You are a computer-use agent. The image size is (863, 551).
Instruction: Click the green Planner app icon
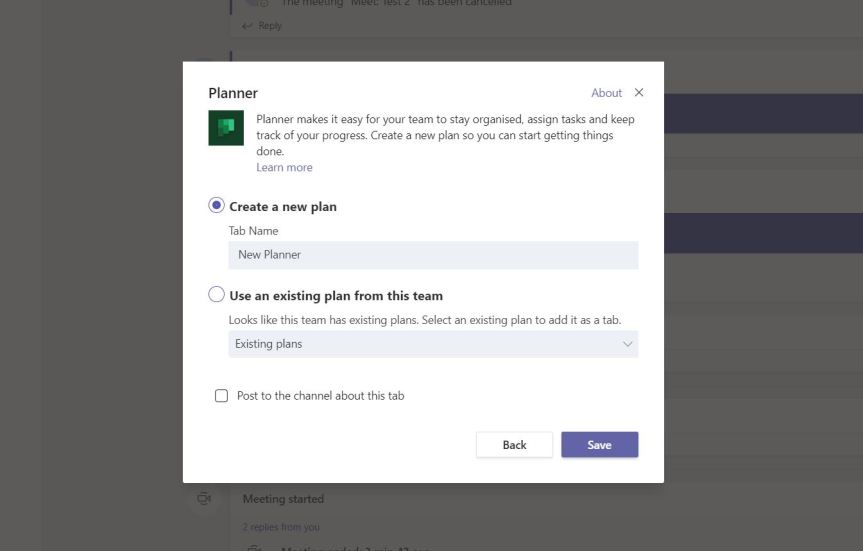coord(226,128)
